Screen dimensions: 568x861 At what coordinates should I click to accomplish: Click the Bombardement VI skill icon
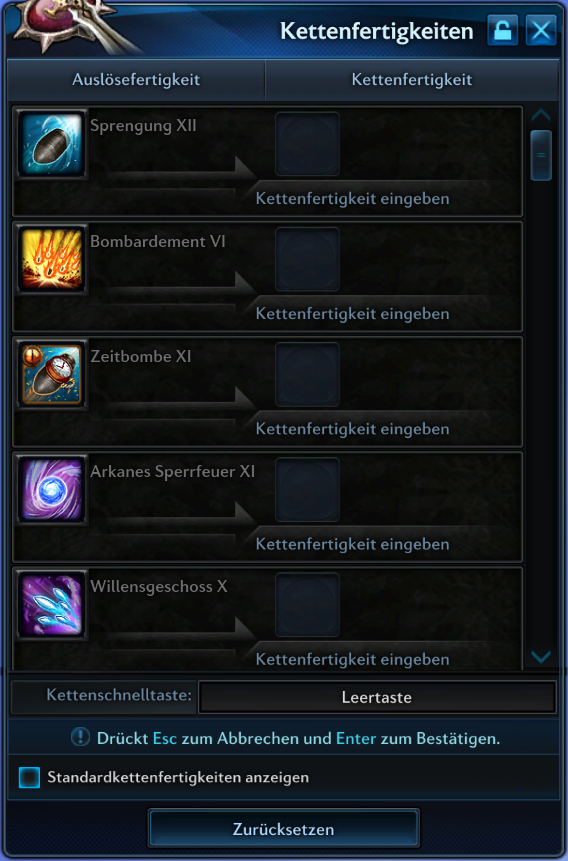[52, 260]
